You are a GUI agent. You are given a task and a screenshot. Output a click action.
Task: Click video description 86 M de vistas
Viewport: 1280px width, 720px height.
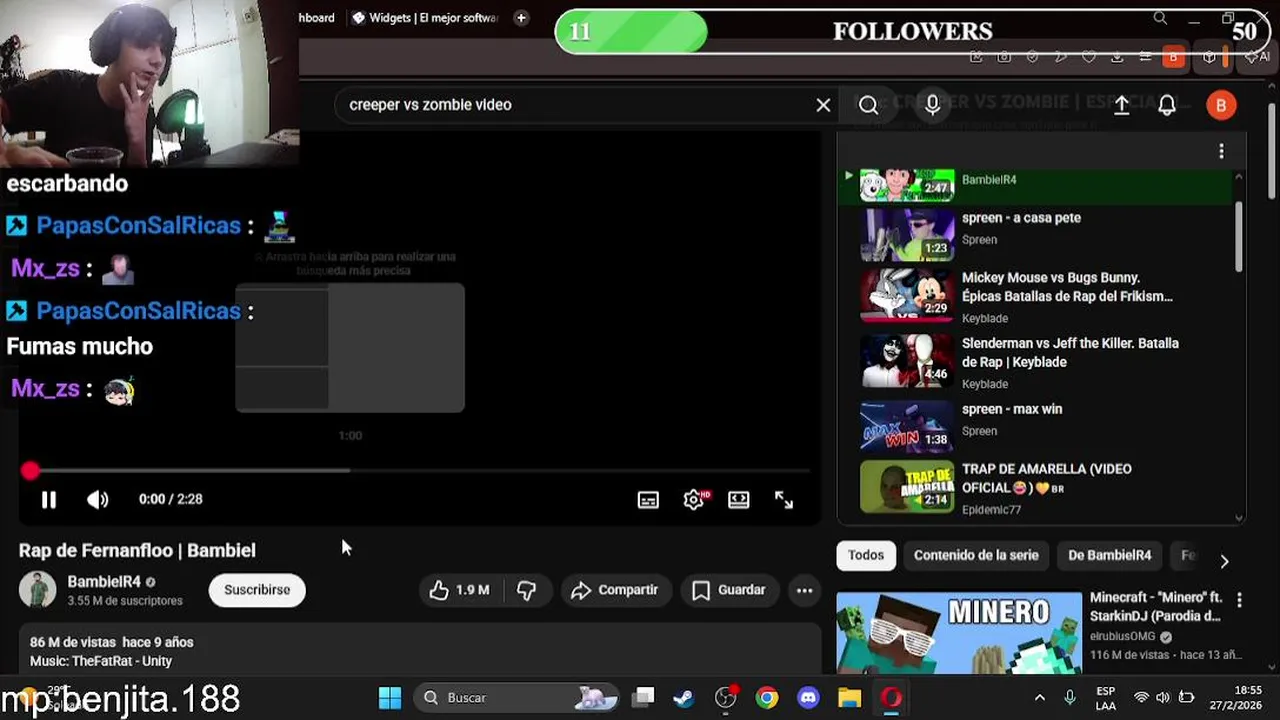111,642
